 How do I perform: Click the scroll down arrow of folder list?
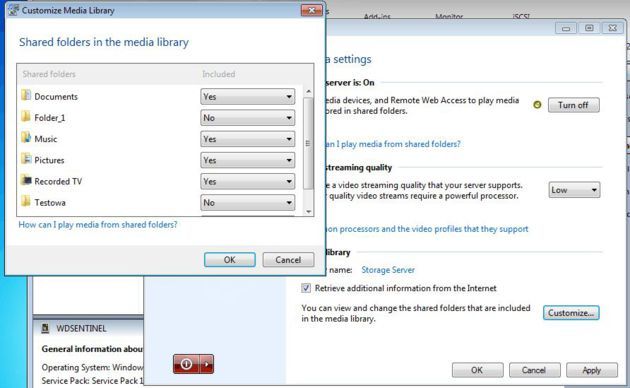click(x=308, y=211)
